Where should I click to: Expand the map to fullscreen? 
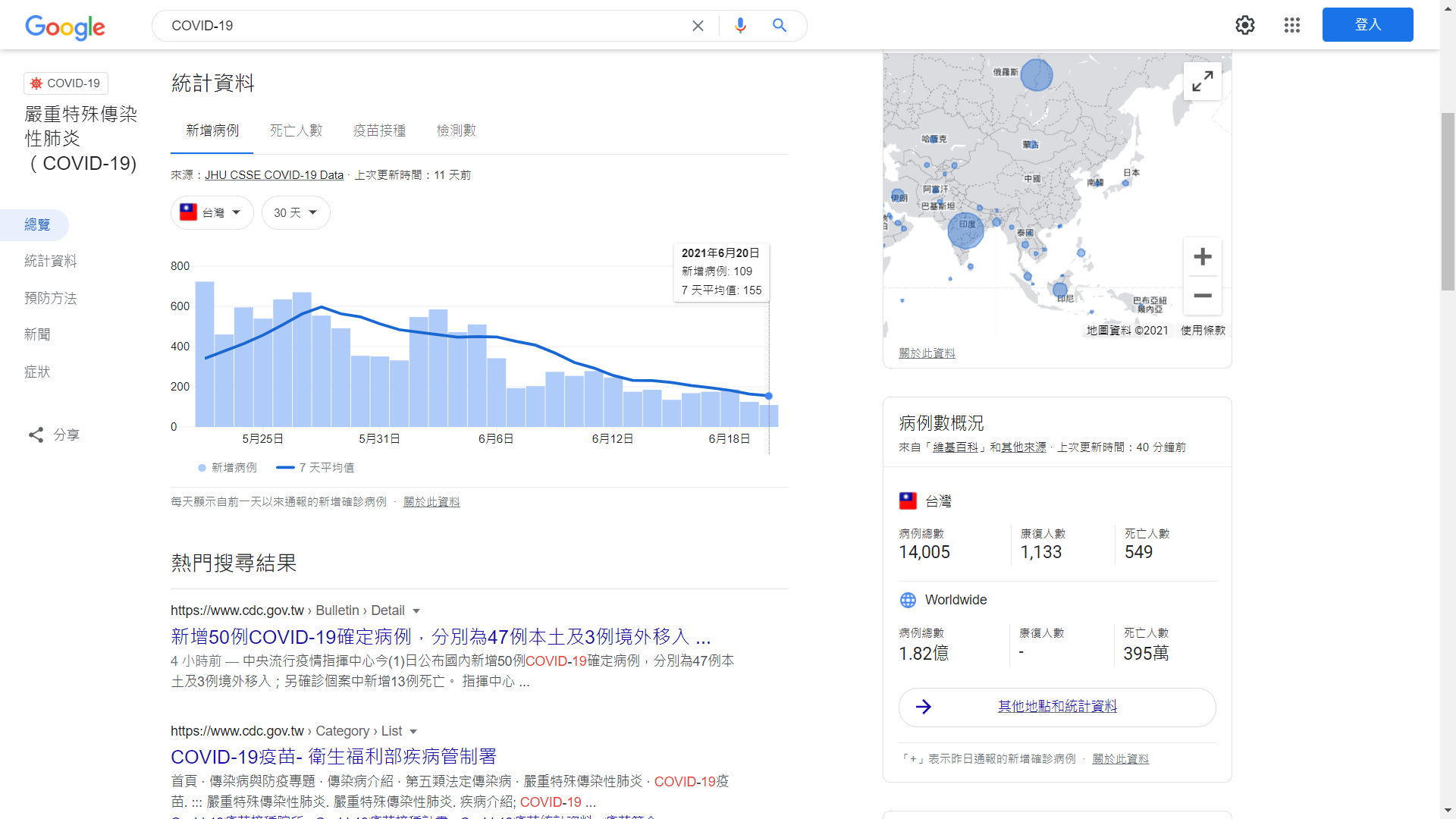tap(1202, 81)
